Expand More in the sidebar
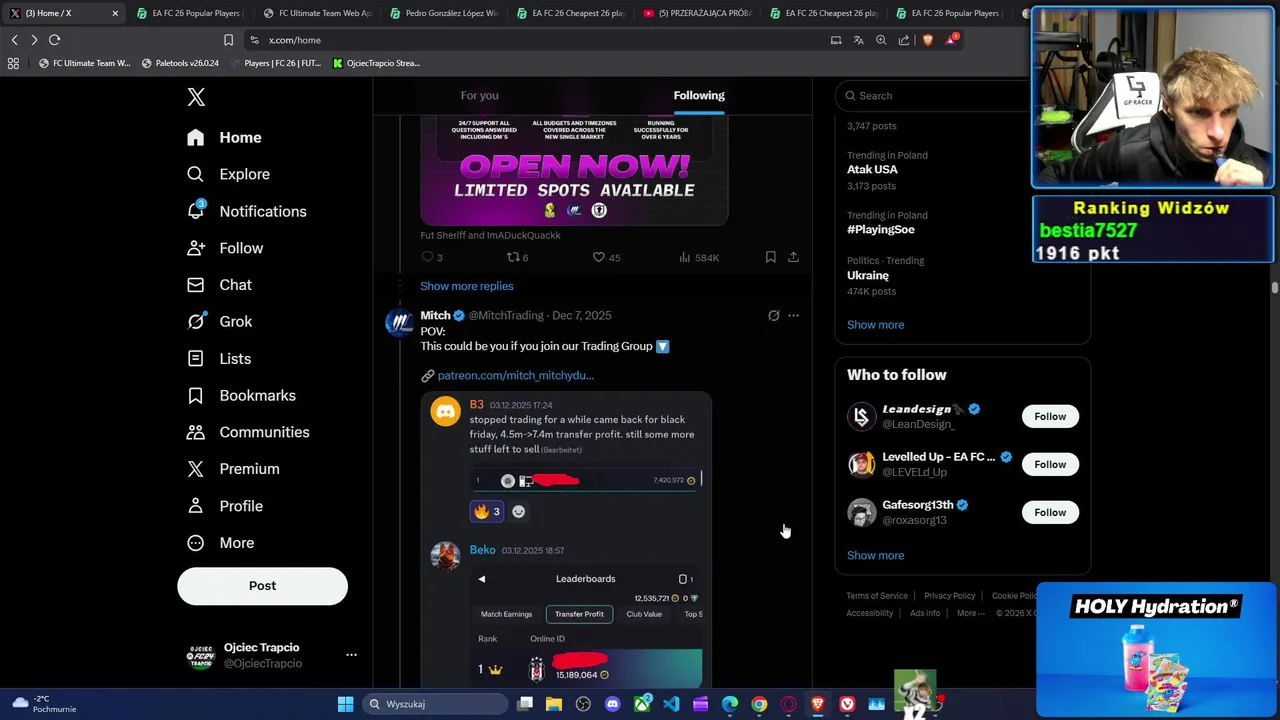Viewport: 1280px width, 720px height. [221, 543]
